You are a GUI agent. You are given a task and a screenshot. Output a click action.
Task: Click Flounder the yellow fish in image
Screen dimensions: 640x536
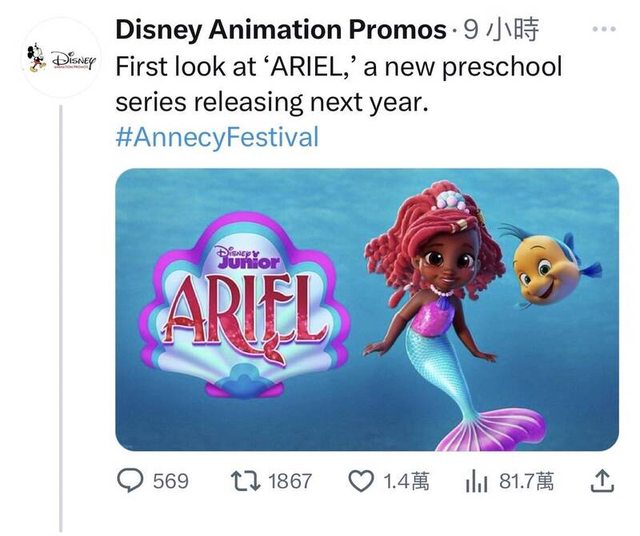click(553, 264)
